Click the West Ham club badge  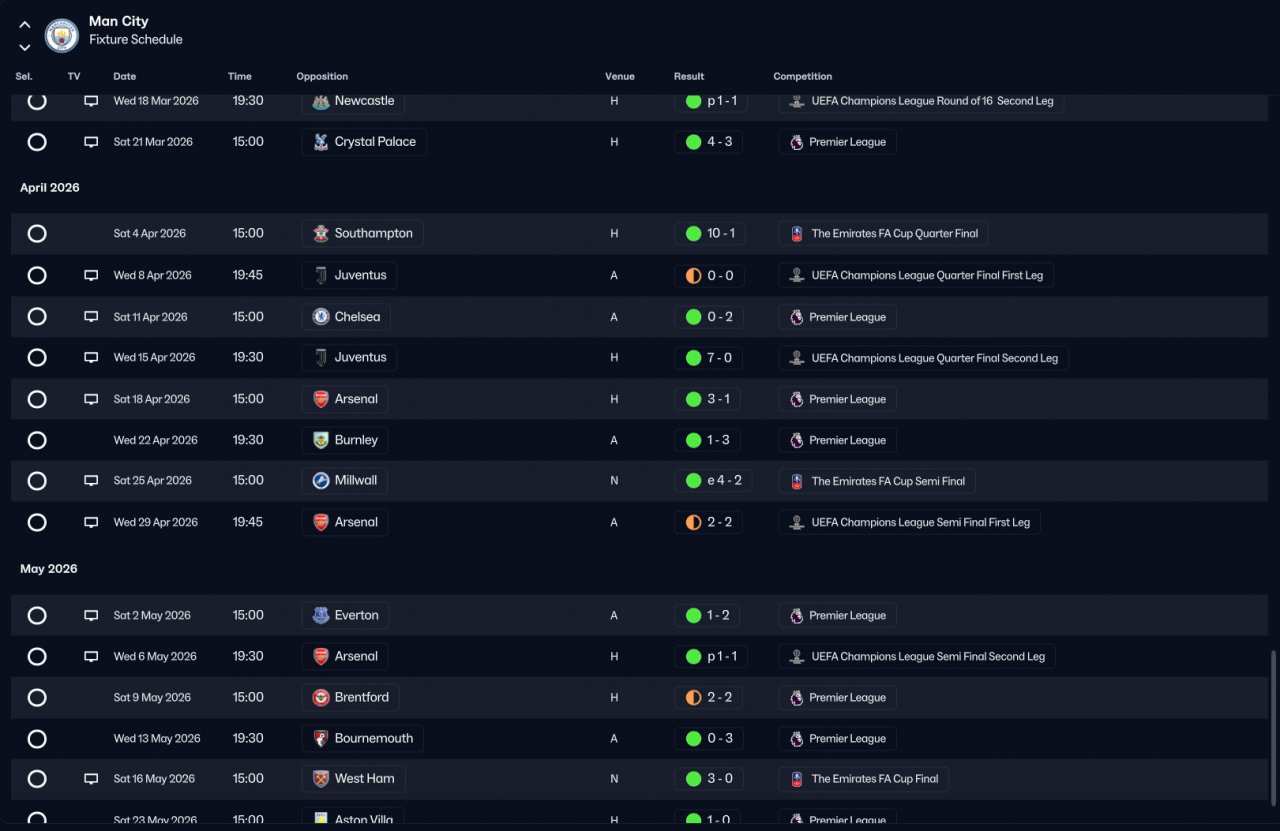320,778
